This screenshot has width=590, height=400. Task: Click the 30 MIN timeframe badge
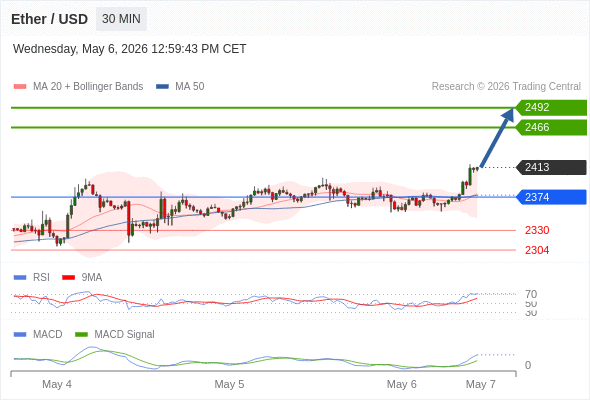pyautogui.click(x=121, y=19)
